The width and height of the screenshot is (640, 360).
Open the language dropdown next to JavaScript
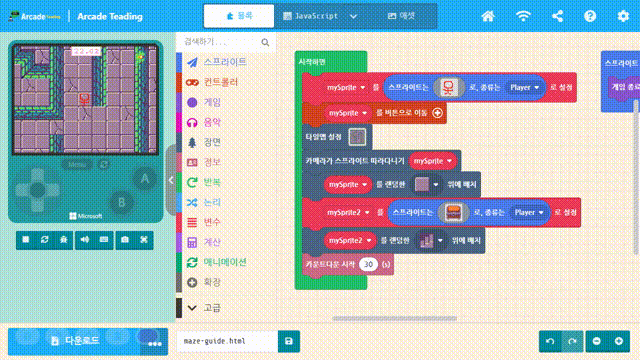[x=353, y=16]
